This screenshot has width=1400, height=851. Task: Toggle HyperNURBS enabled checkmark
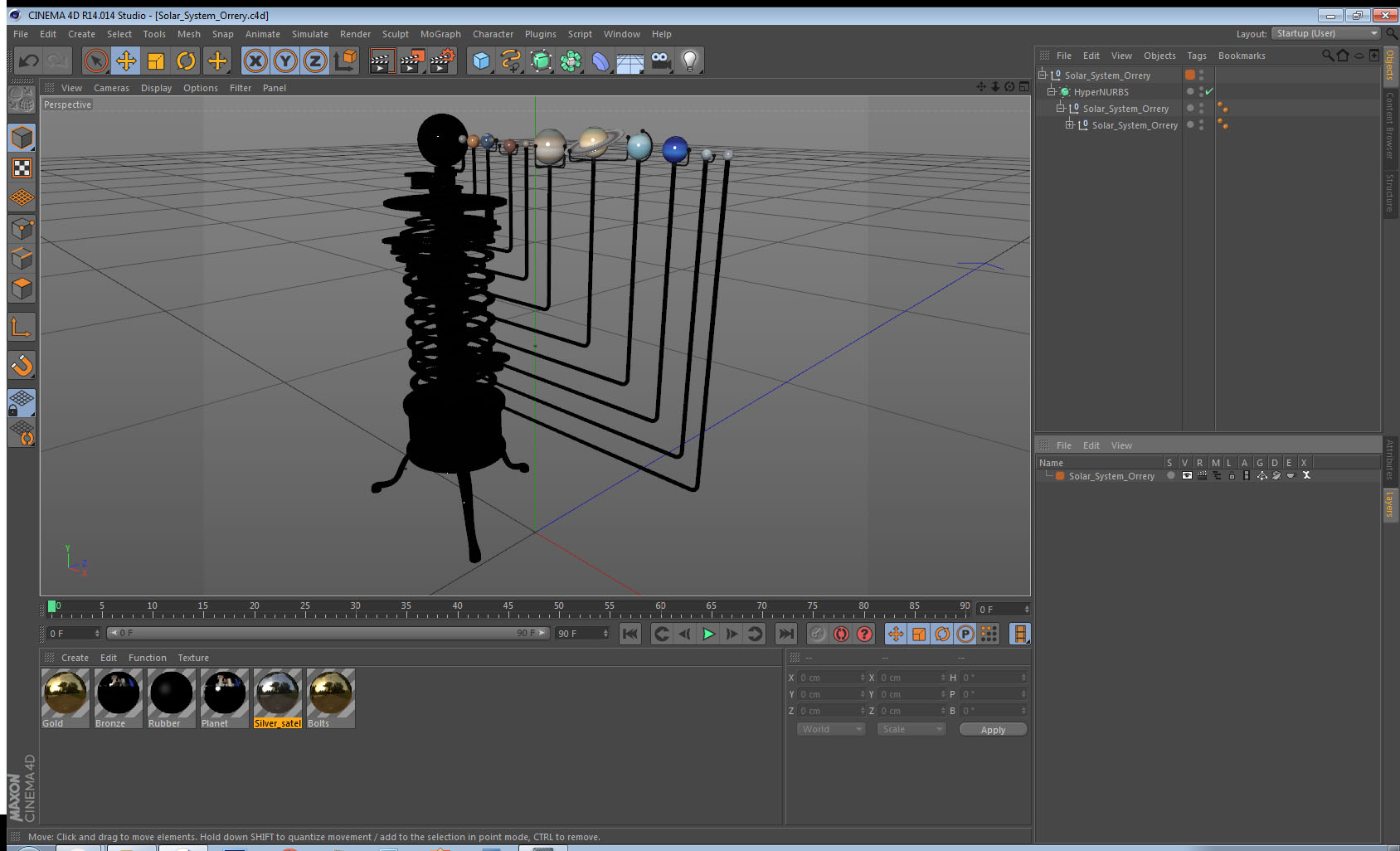pyautogui.click(x=1209, y=91)
